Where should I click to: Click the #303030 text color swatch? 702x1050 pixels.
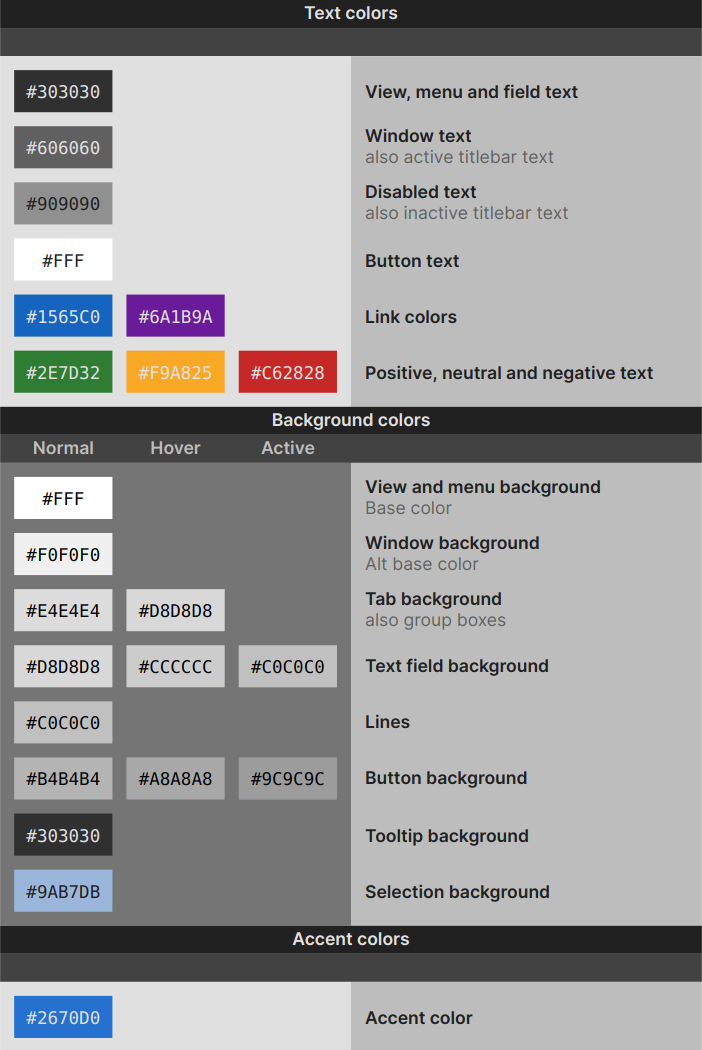pos(63,91)
